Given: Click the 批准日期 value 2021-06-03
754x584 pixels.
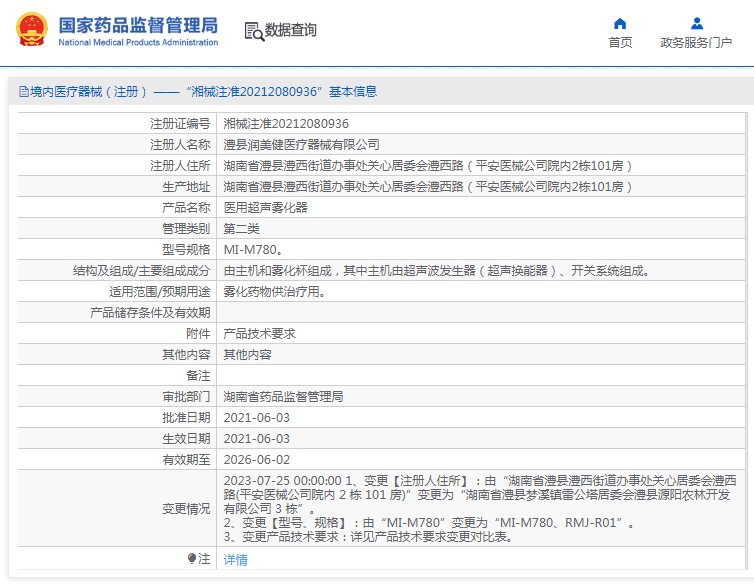Looking at the screenshot, I should (x=257, y=418).
